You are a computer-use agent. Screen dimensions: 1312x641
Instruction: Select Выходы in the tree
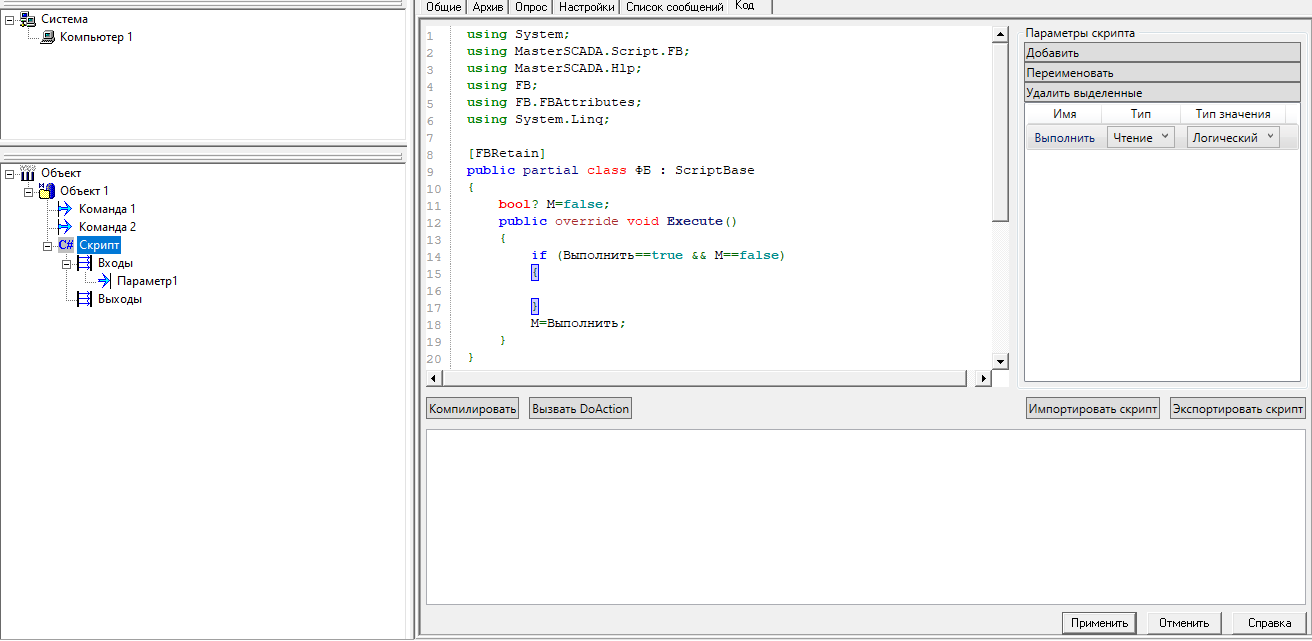tap(120, 299)
